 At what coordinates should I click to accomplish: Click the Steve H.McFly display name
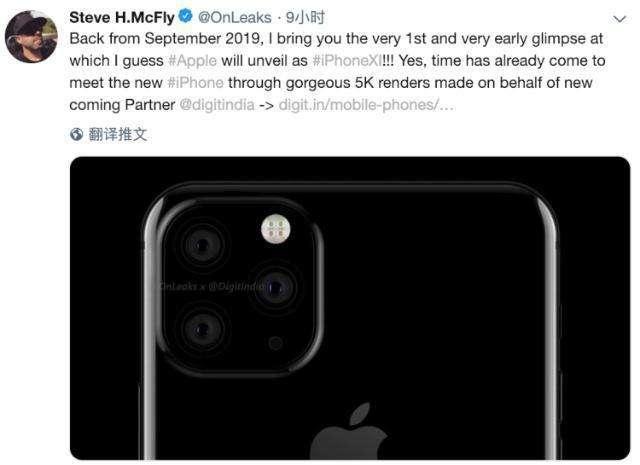[122, 18]
